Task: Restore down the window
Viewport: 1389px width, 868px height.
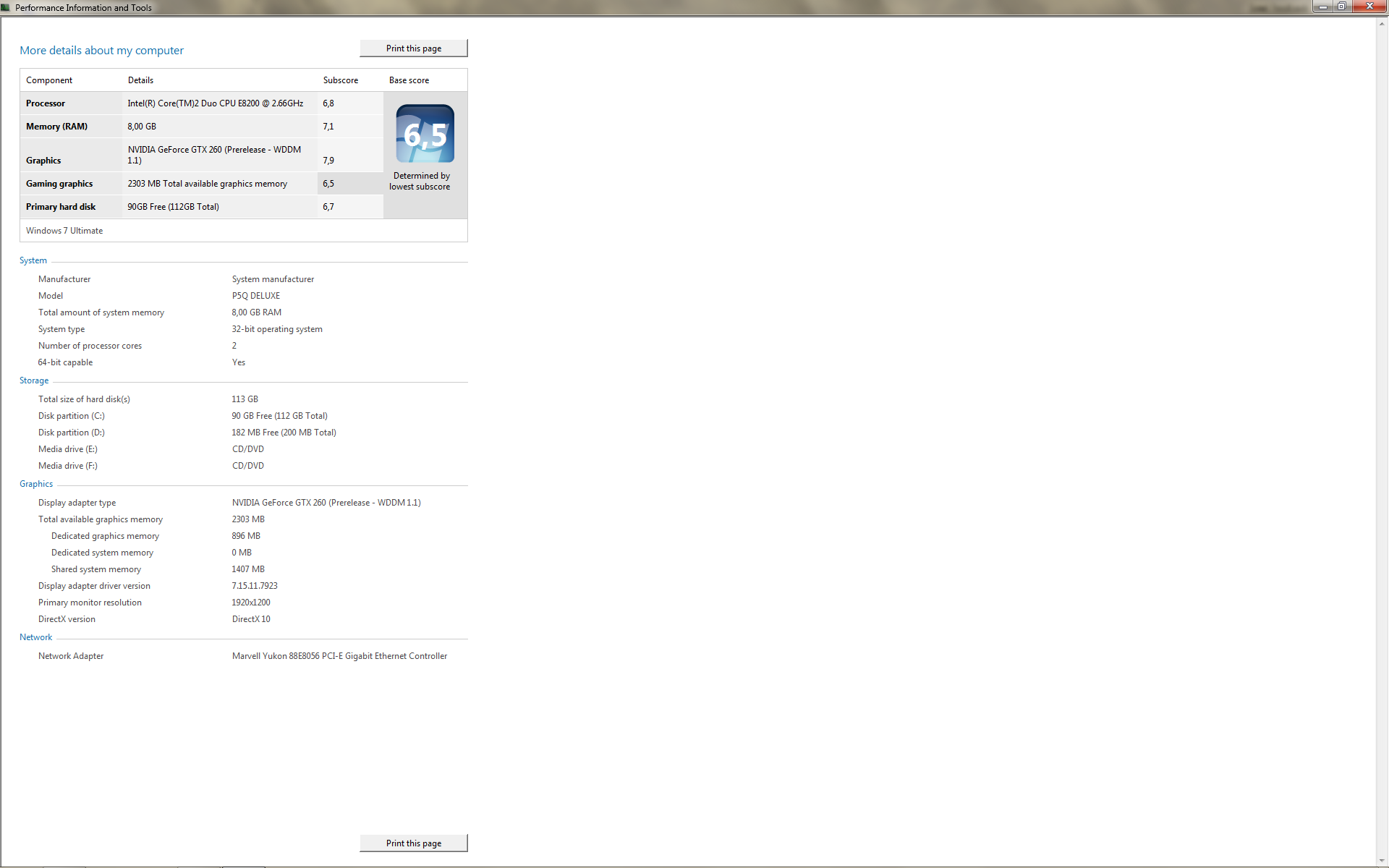Action: [x=1342, y=7]
